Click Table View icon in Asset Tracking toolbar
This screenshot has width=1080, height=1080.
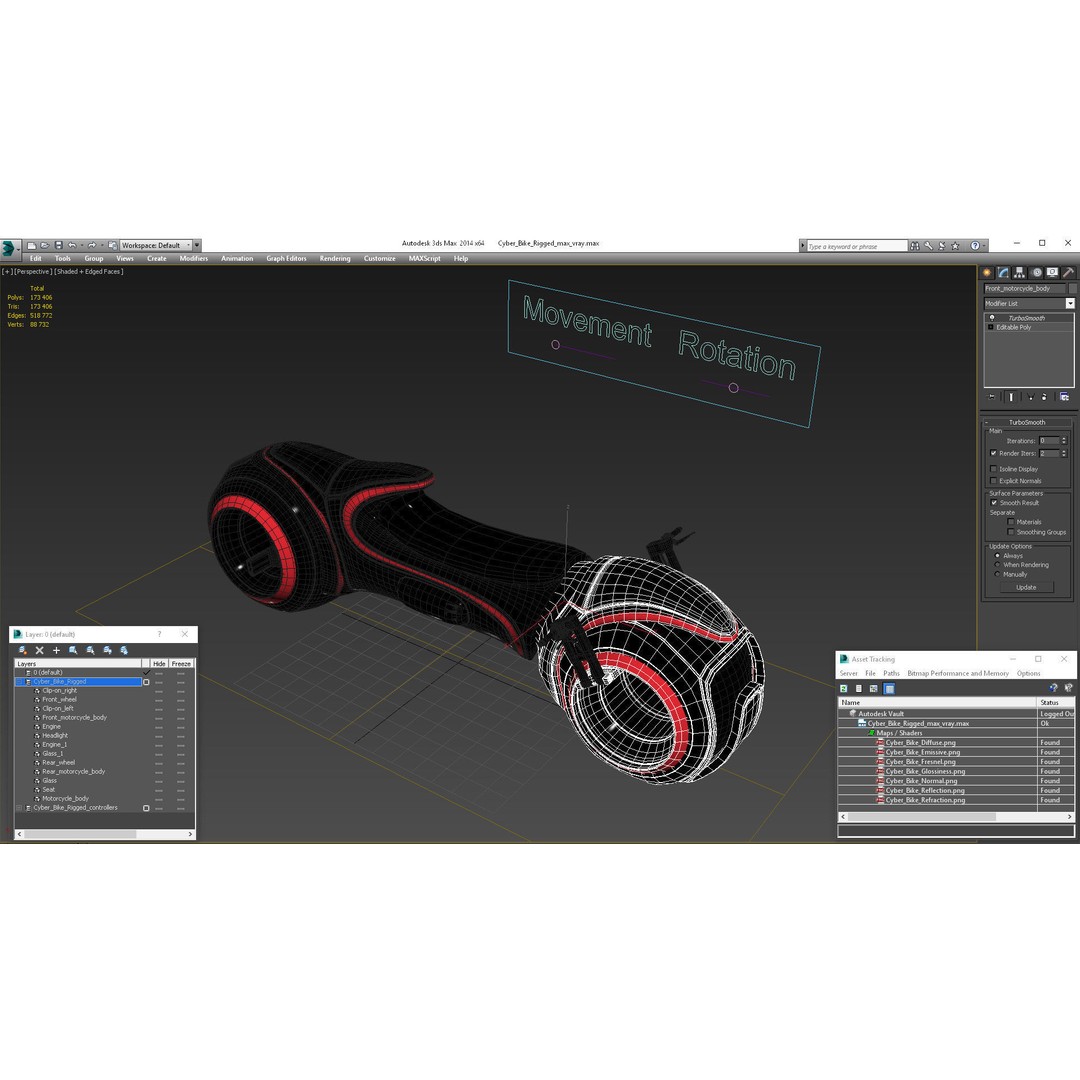tap(889, 688)
